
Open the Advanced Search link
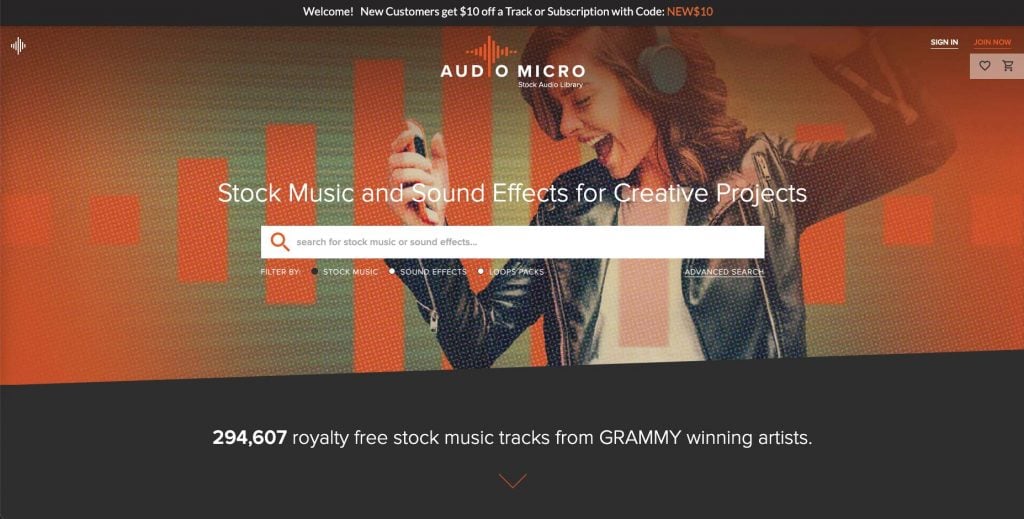click(724, 272)
